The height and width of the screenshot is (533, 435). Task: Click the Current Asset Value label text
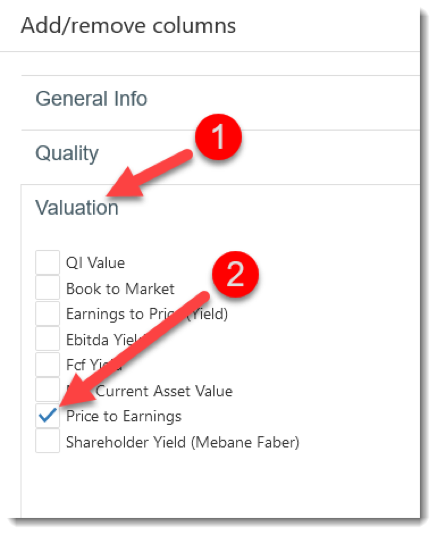pyautogui.click(x=164, y=391)
